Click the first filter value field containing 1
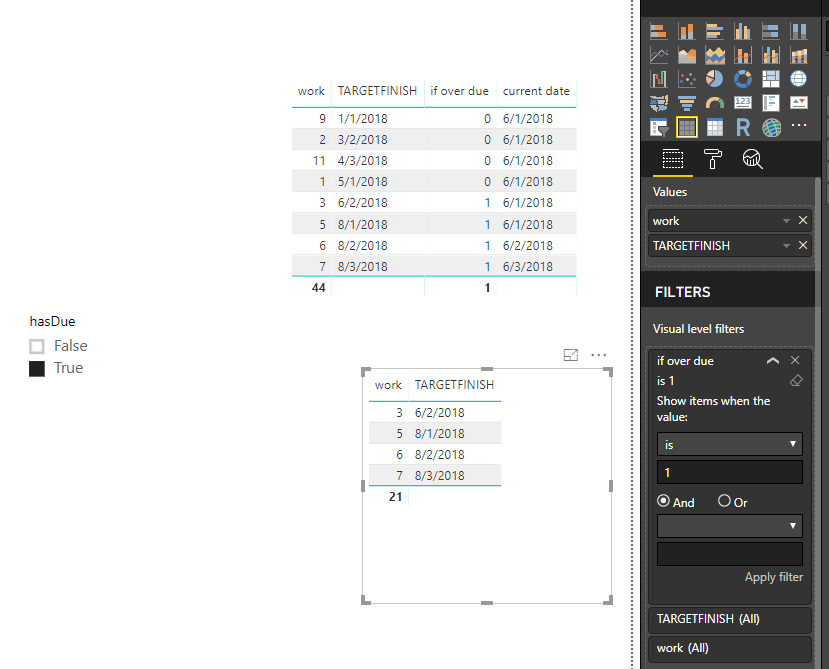Screen dimensions: 829x669 coord(730,472)
